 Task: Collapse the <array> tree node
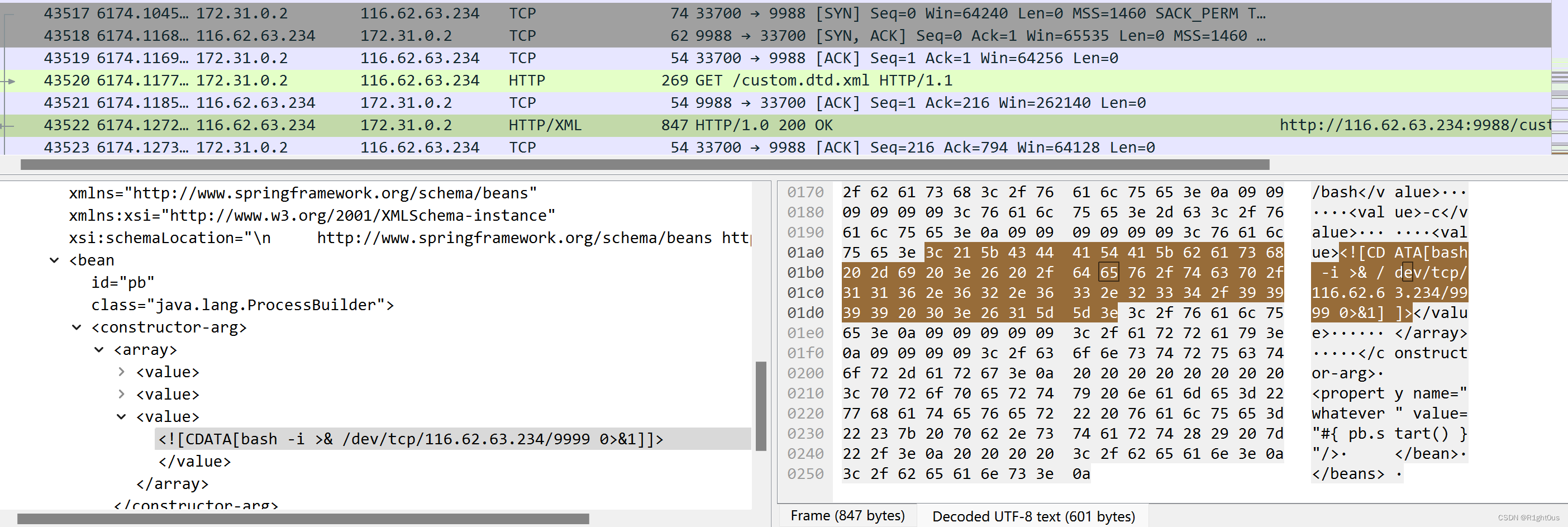(x=99, y=350)
